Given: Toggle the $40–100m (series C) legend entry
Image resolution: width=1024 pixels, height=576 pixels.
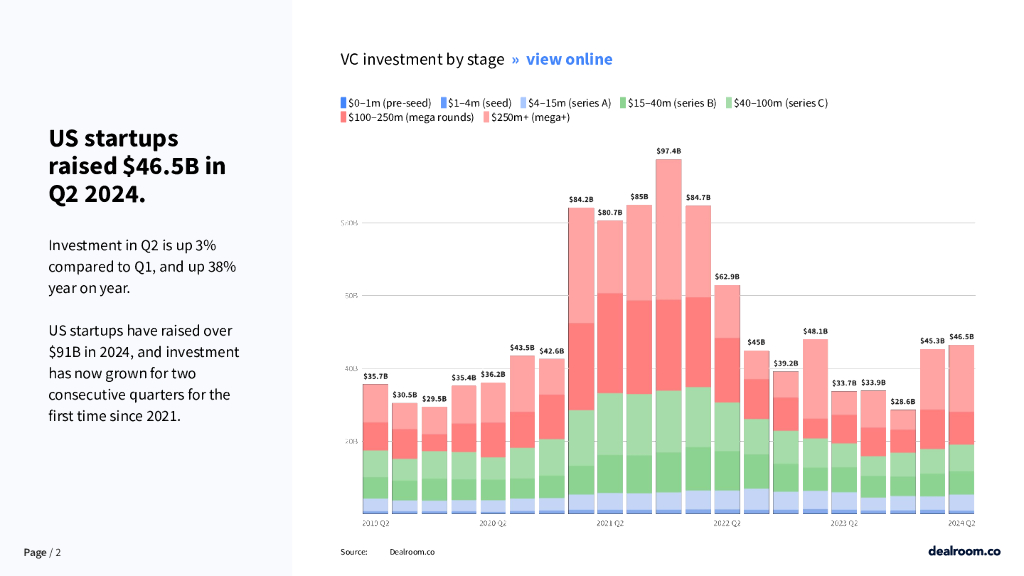Looking at the screenshot, I should (x=776, y=103).
